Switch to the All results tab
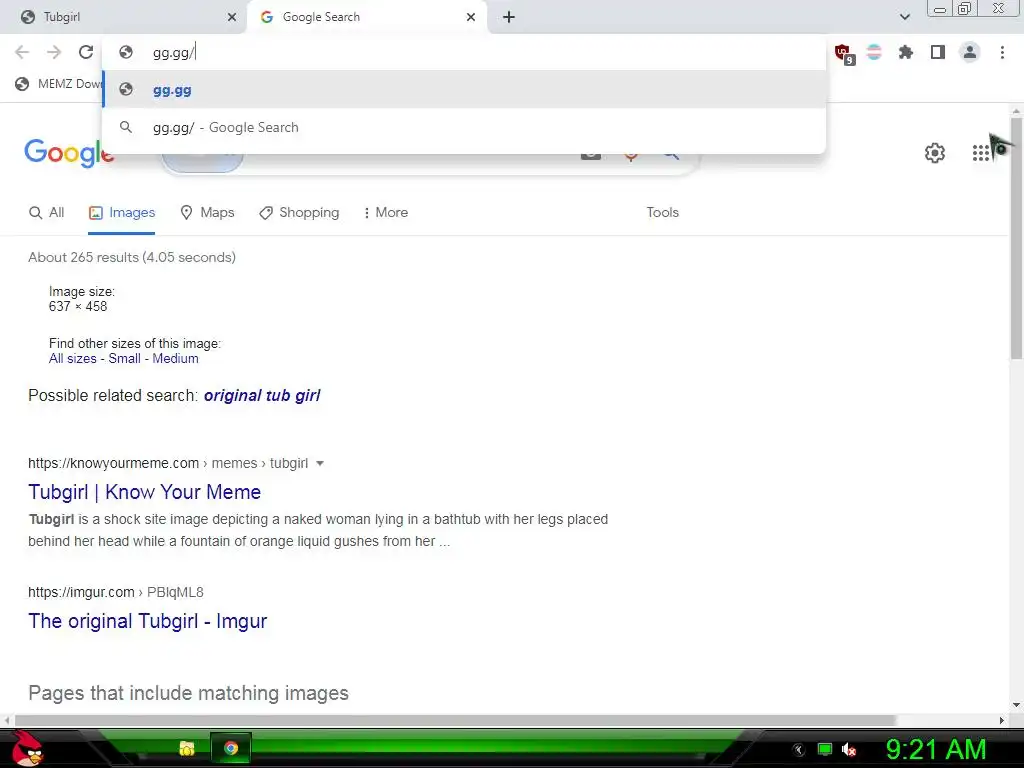The height and width of the screenshot is (768, 1024). [x=46, y=212]
